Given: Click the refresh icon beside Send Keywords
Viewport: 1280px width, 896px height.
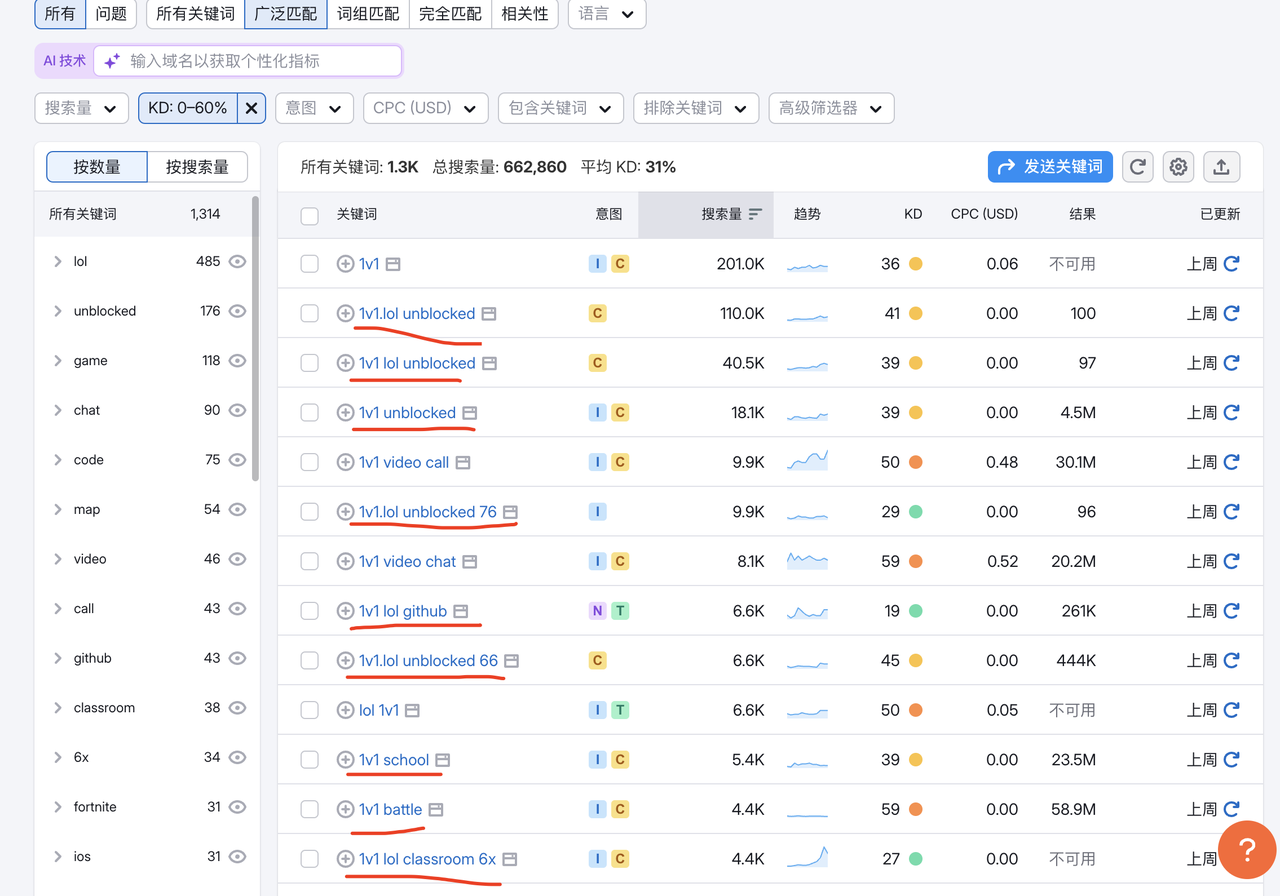Looking at the screenshot, I should (1138, 167).
